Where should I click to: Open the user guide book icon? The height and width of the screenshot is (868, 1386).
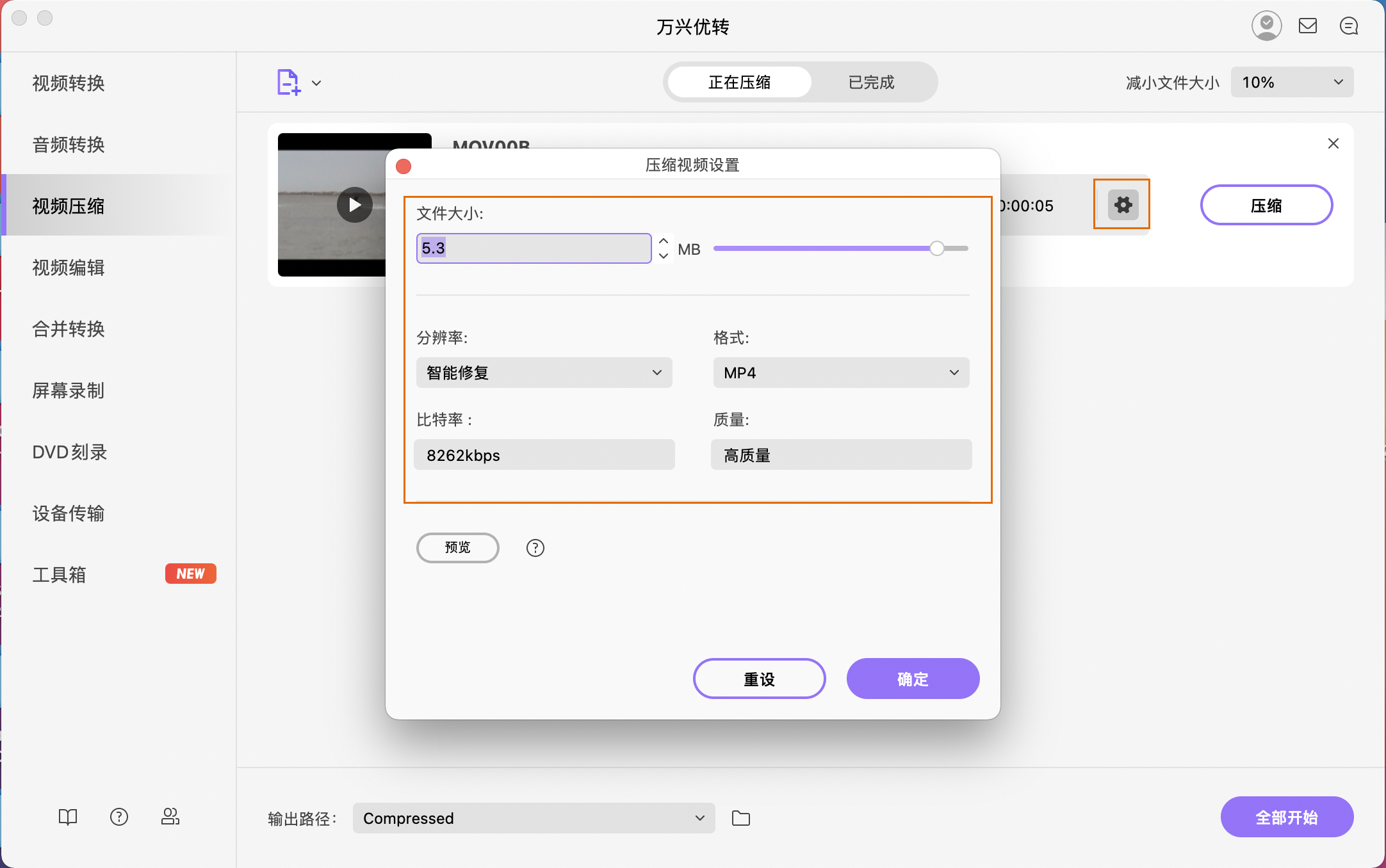68,817
